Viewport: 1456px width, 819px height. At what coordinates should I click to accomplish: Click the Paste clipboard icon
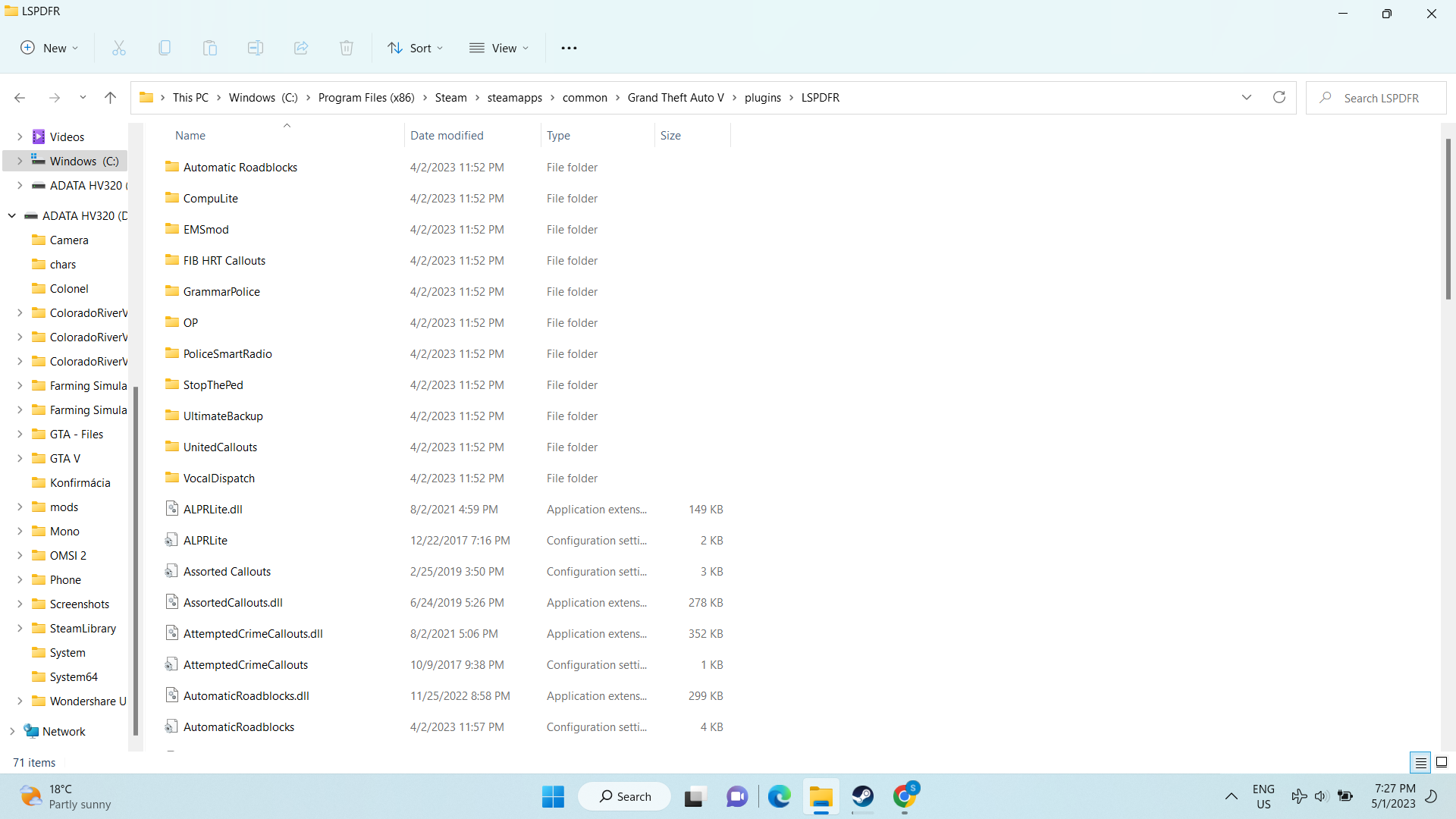[x=210, y=48]
